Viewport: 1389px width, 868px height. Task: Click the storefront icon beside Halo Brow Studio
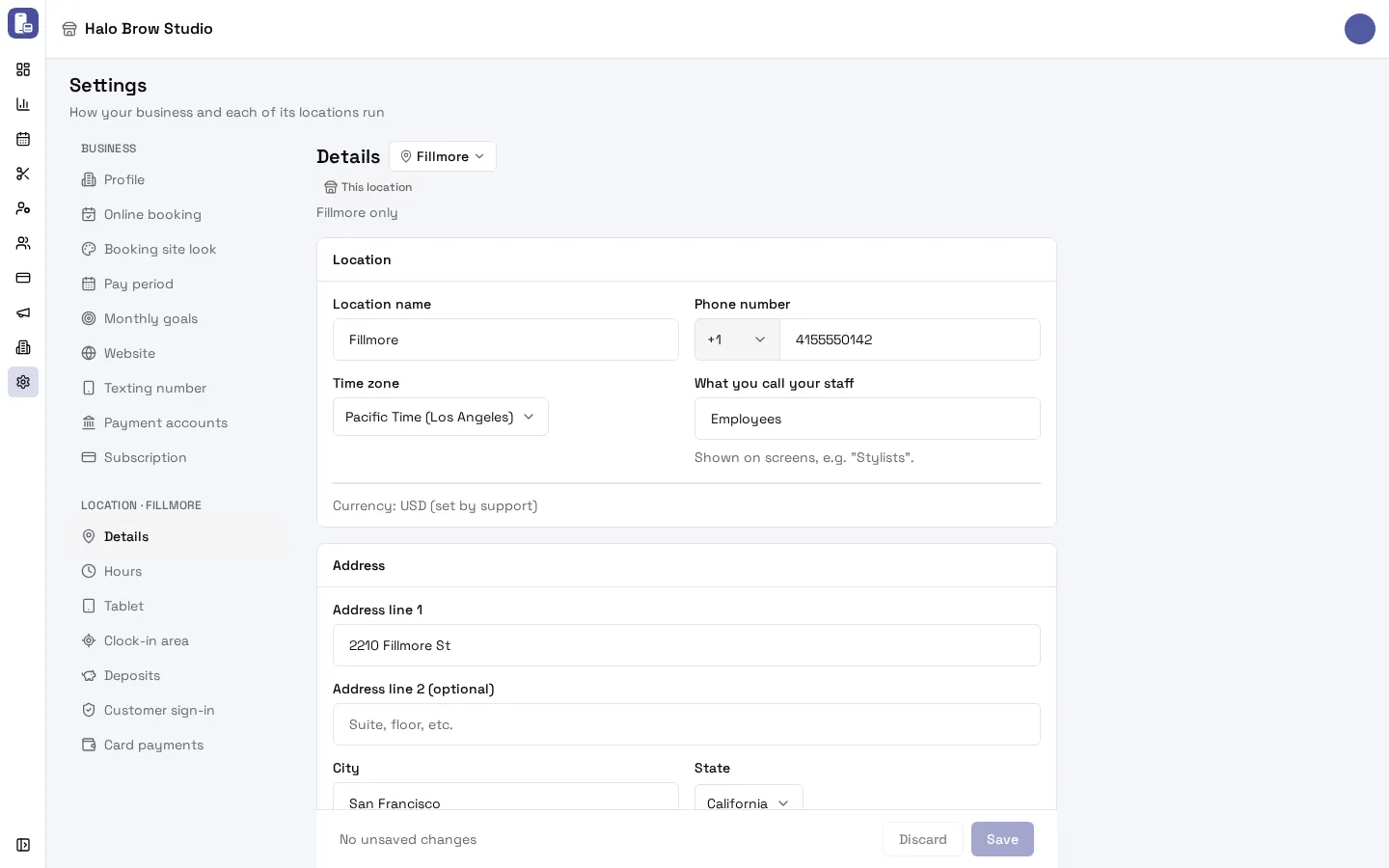[69, 29]
